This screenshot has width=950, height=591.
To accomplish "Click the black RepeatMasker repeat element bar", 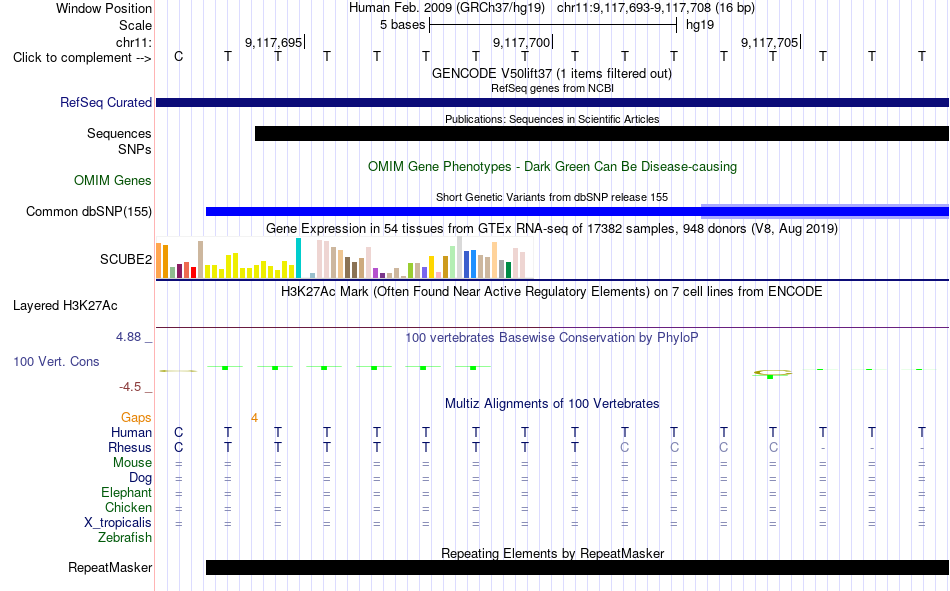I will point(577,567).
